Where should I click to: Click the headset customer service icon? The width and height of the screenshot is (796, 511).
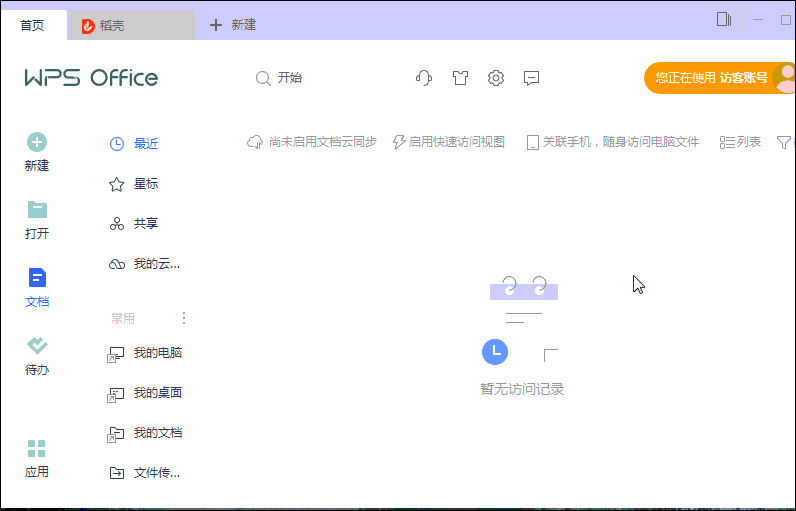coord(423,78)
